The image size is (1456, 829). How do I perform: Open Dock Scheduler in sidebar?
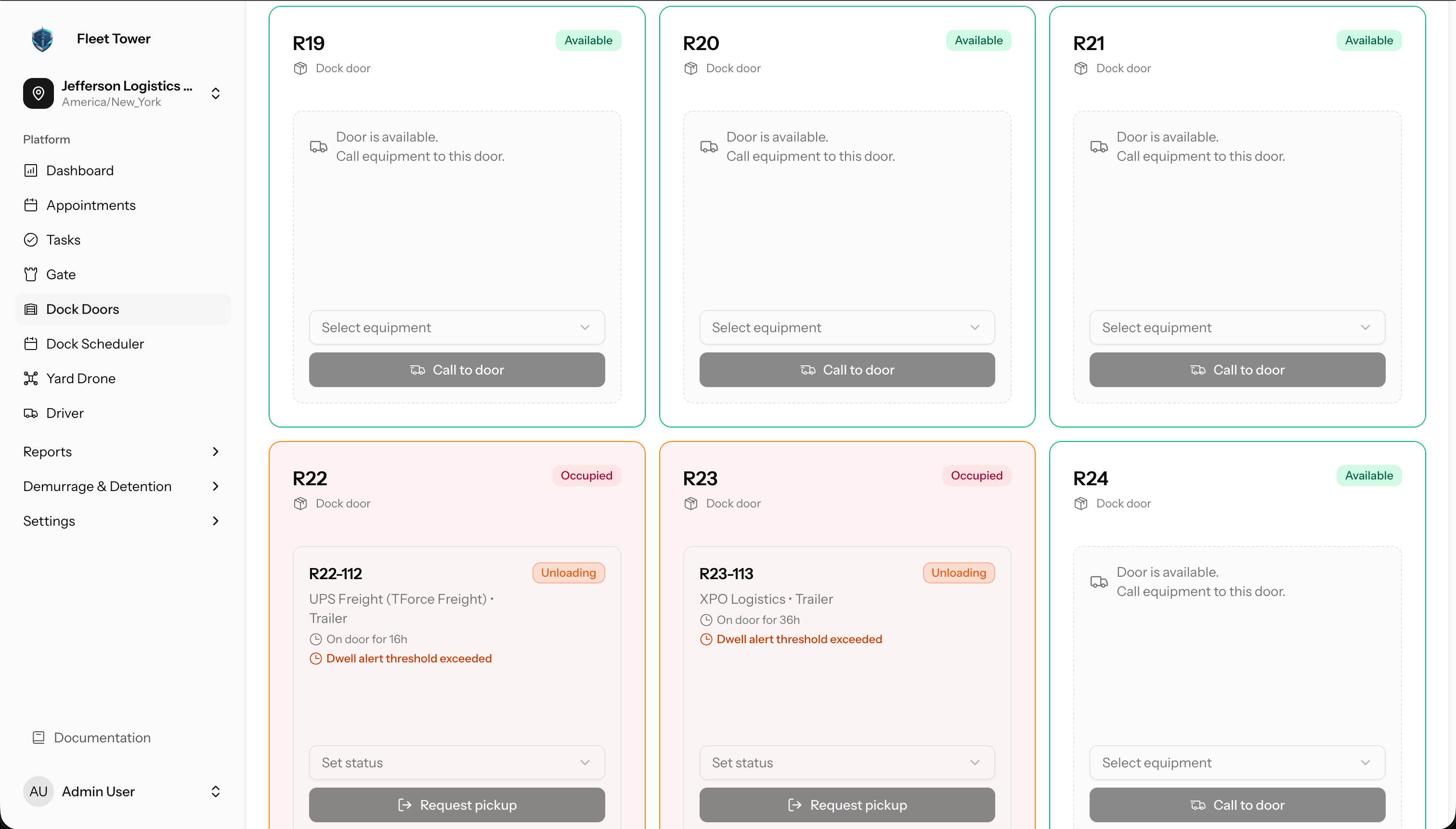pos(95,343)
